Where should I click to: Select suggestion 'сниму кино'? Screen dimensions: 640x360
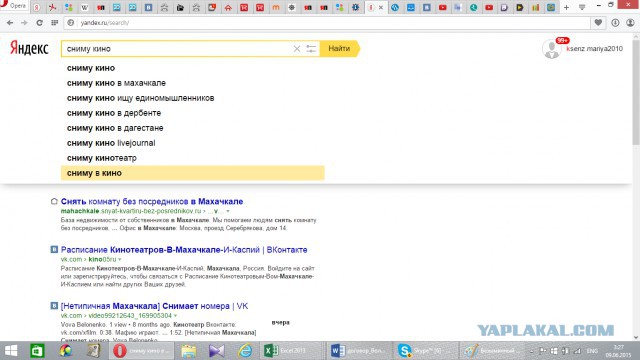(x=193, y=68)
